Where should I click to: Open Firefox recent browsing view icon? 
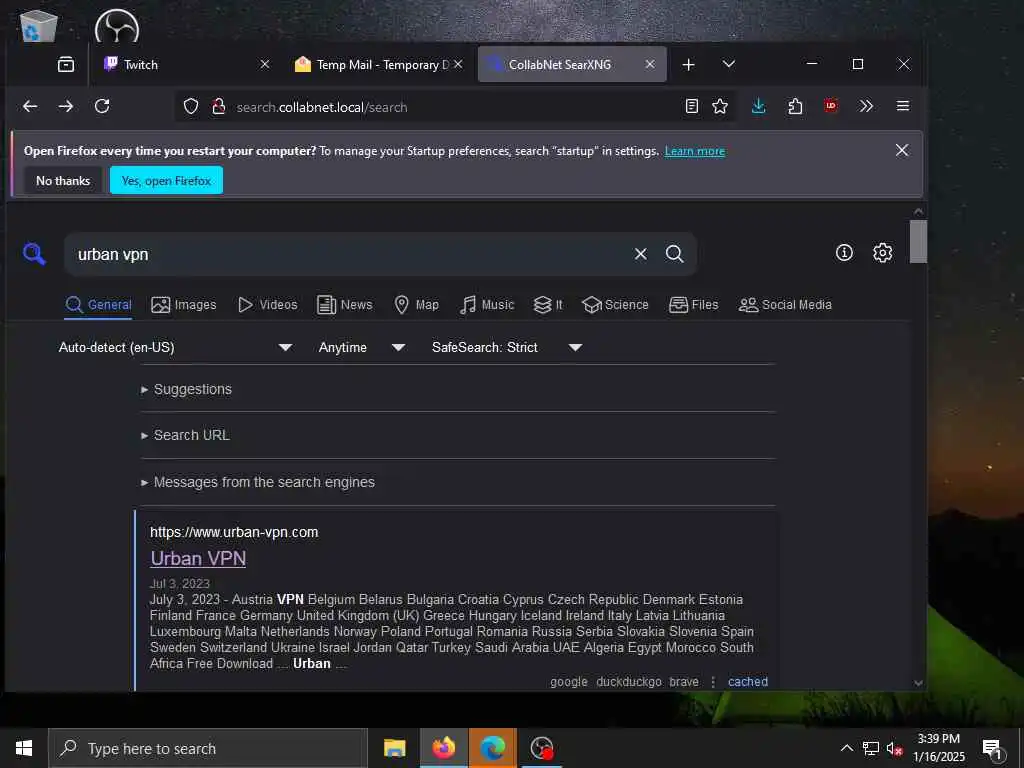click(x=66, y=64)
